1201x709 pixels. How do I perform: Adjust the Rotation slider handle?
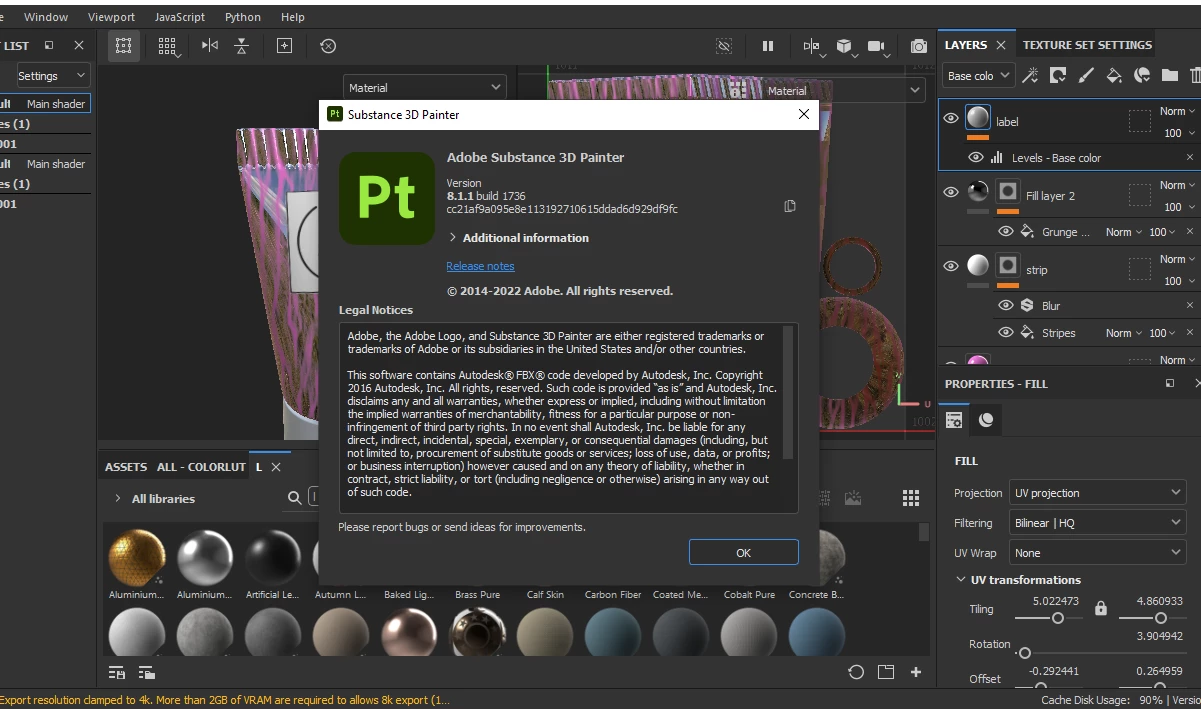[1024, 653]
